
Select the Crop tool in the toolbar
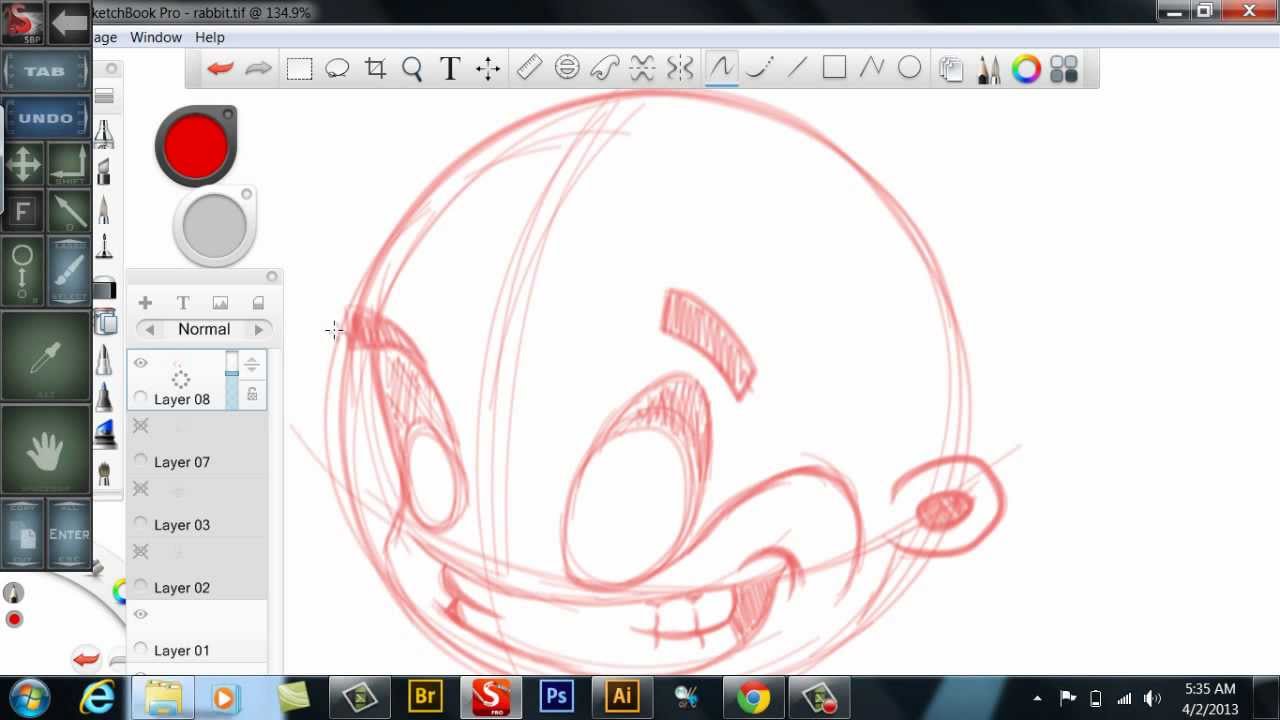375,68
